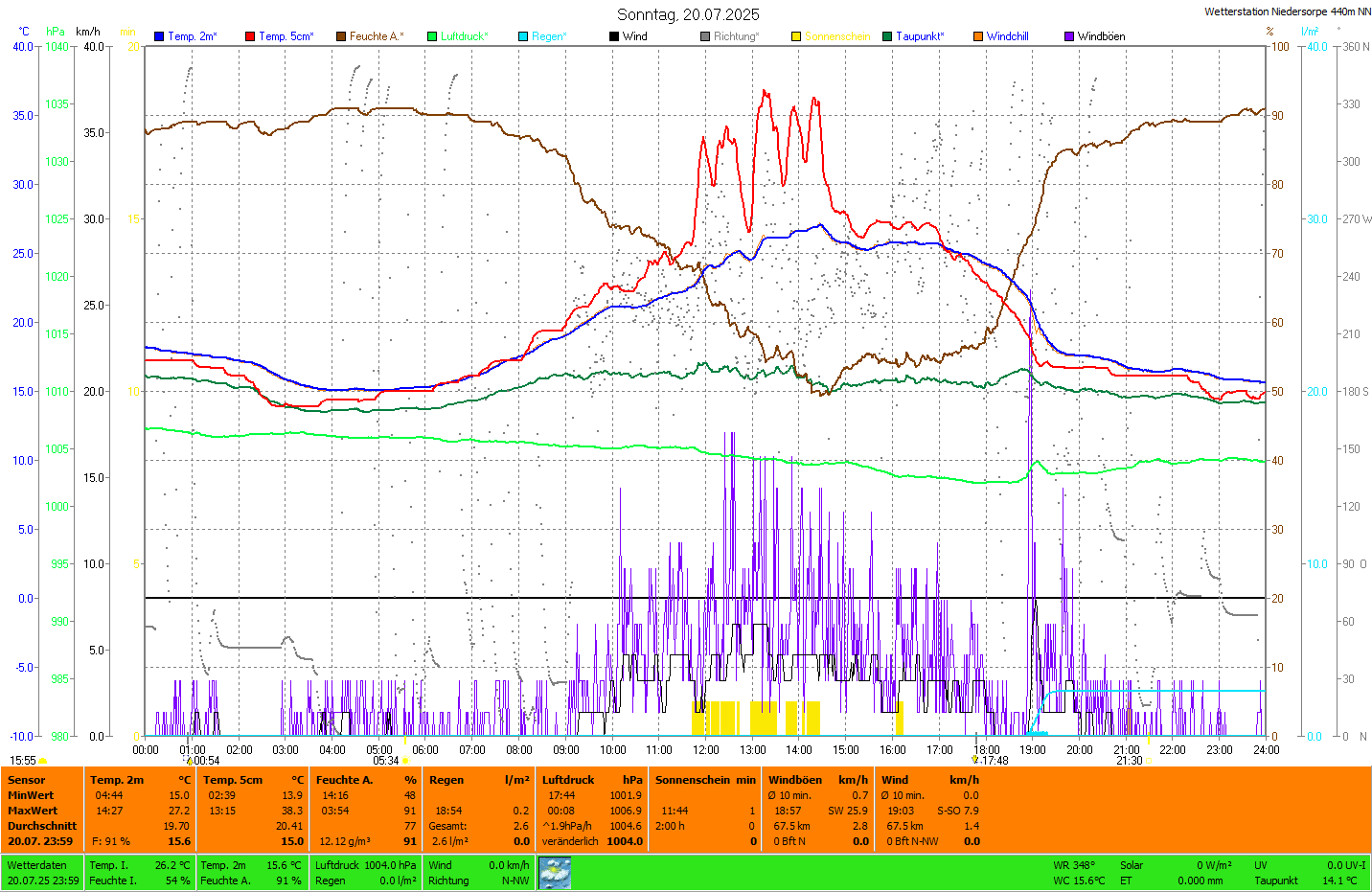Click the purple Windböen legend square

tap(1069, 36)
